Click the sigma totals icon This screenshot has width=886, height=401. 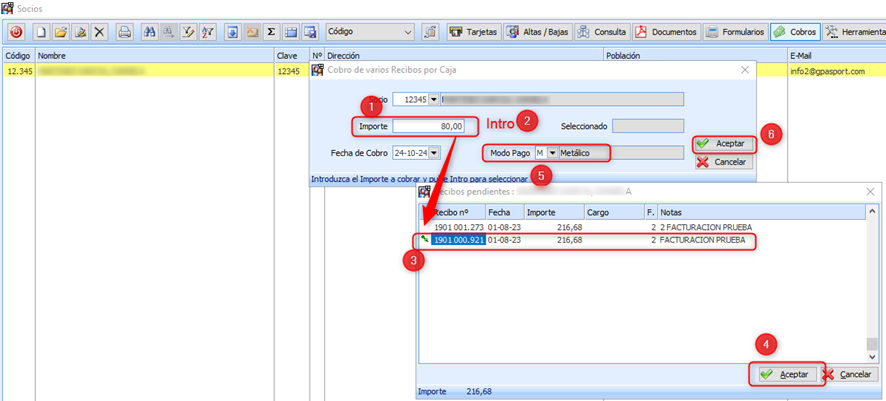[271, 32]
